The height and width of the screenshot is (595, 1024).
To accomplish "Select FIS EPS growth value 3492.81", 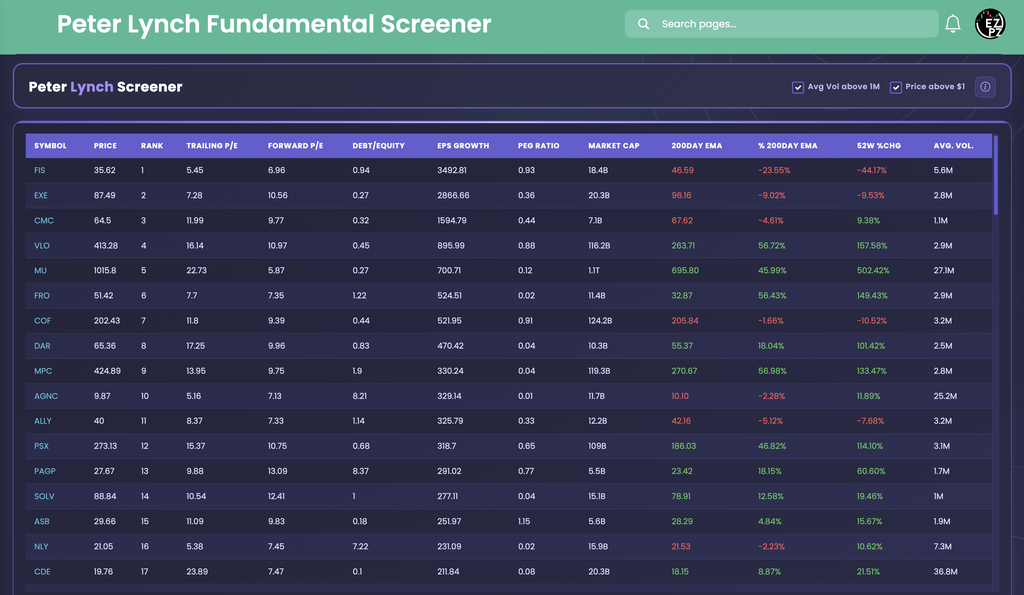I will 452,170.
